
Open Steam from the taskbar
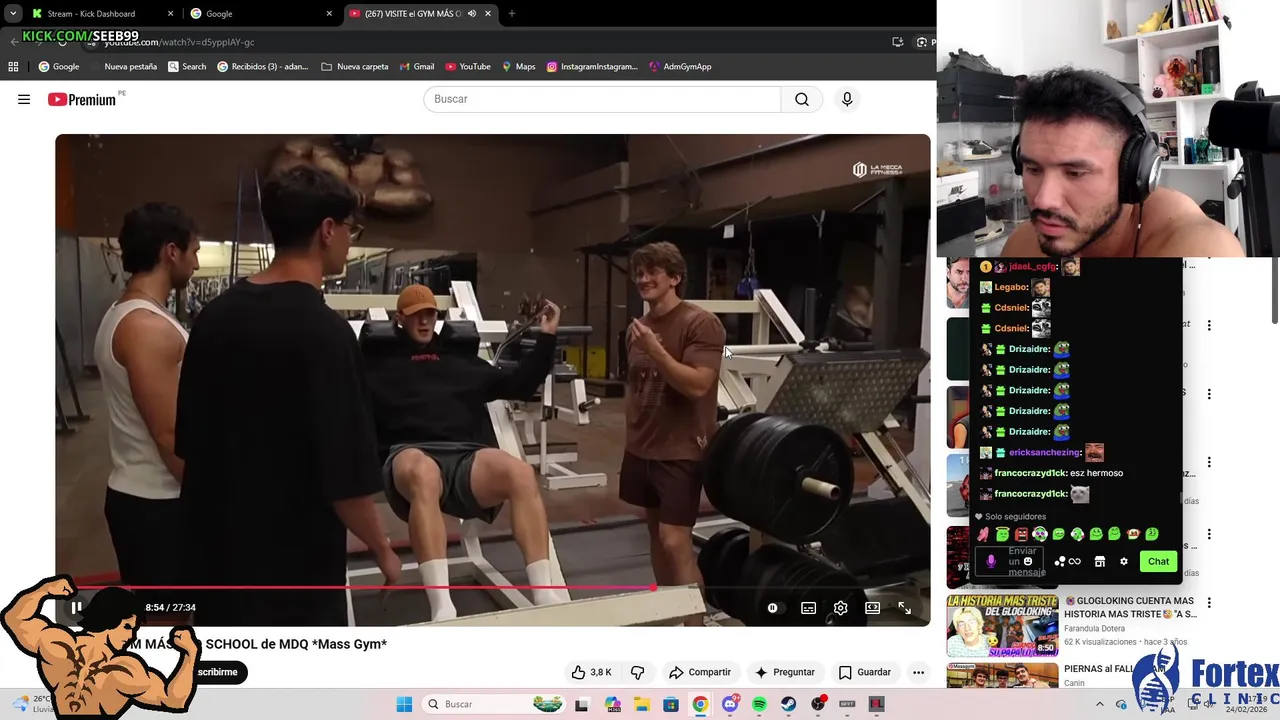pyautogui.click(x=789, y=704)
